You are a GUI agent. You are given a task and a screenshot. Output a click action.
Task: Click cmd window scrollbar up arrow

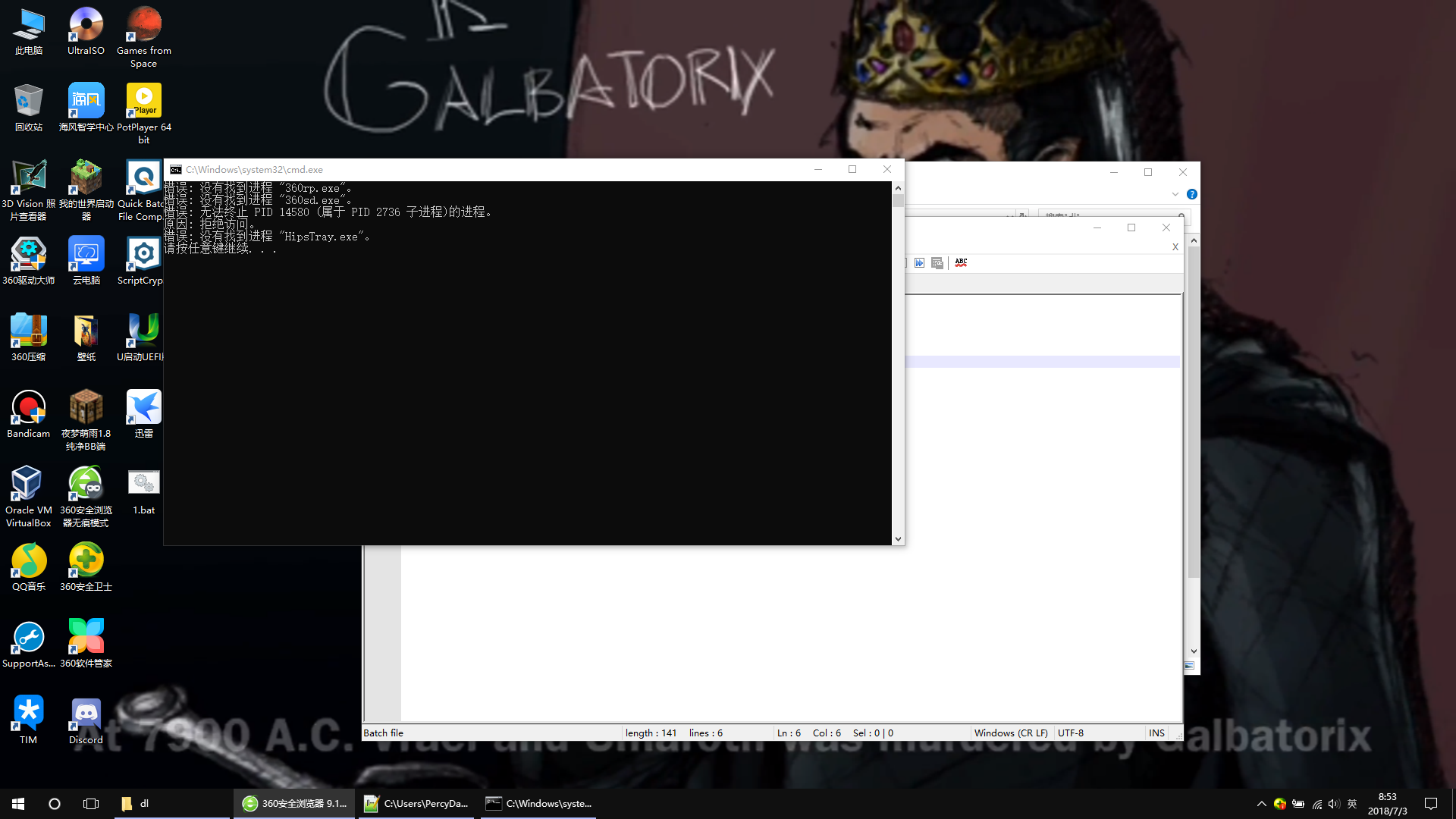898,187
